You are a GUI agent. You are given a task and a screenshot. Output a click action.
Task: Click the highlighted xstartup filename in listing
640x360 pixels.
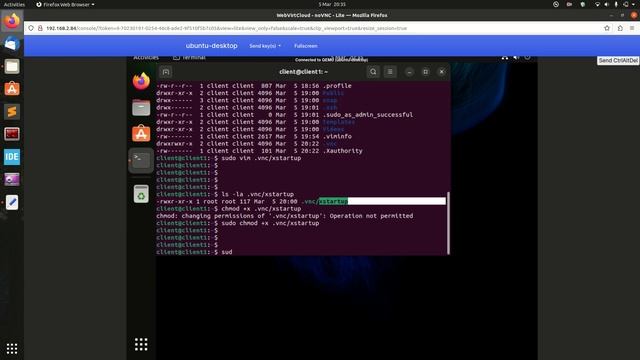(333, 201)
